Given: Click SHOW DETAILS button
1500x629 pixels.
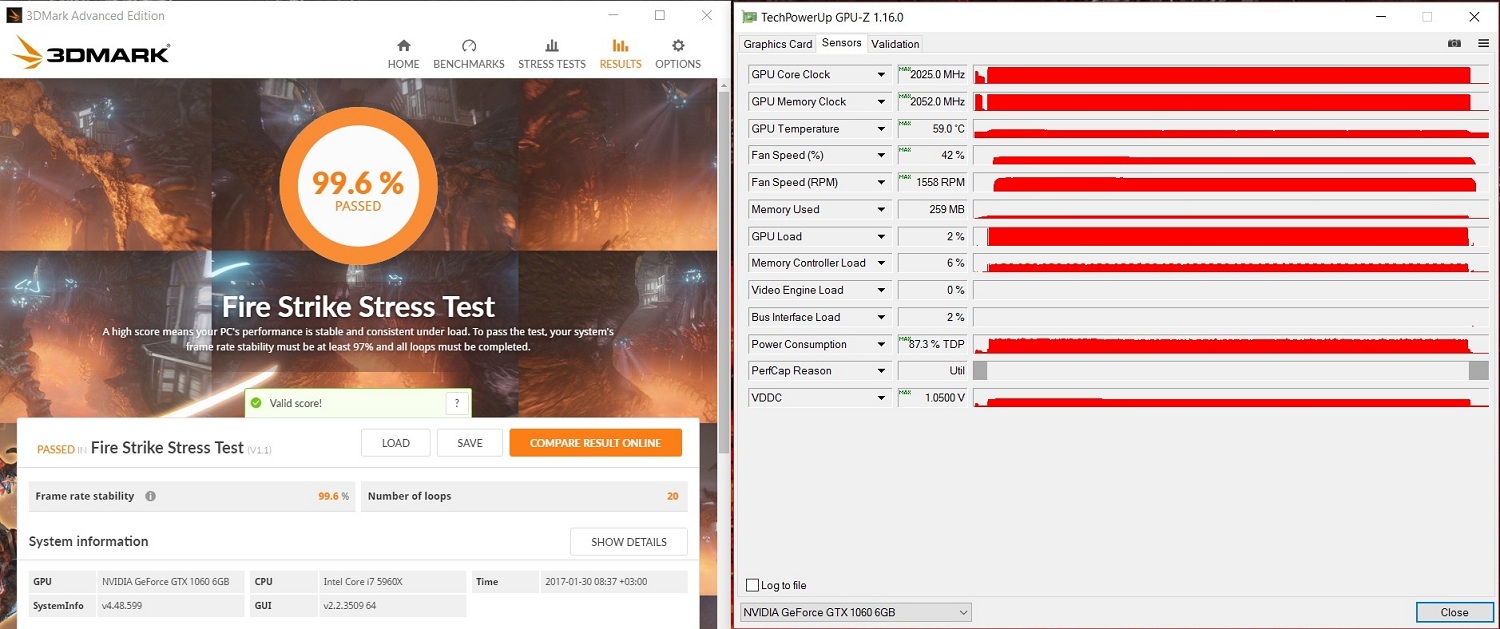Looking at the screenshot, I should click(x=629, y=542).
